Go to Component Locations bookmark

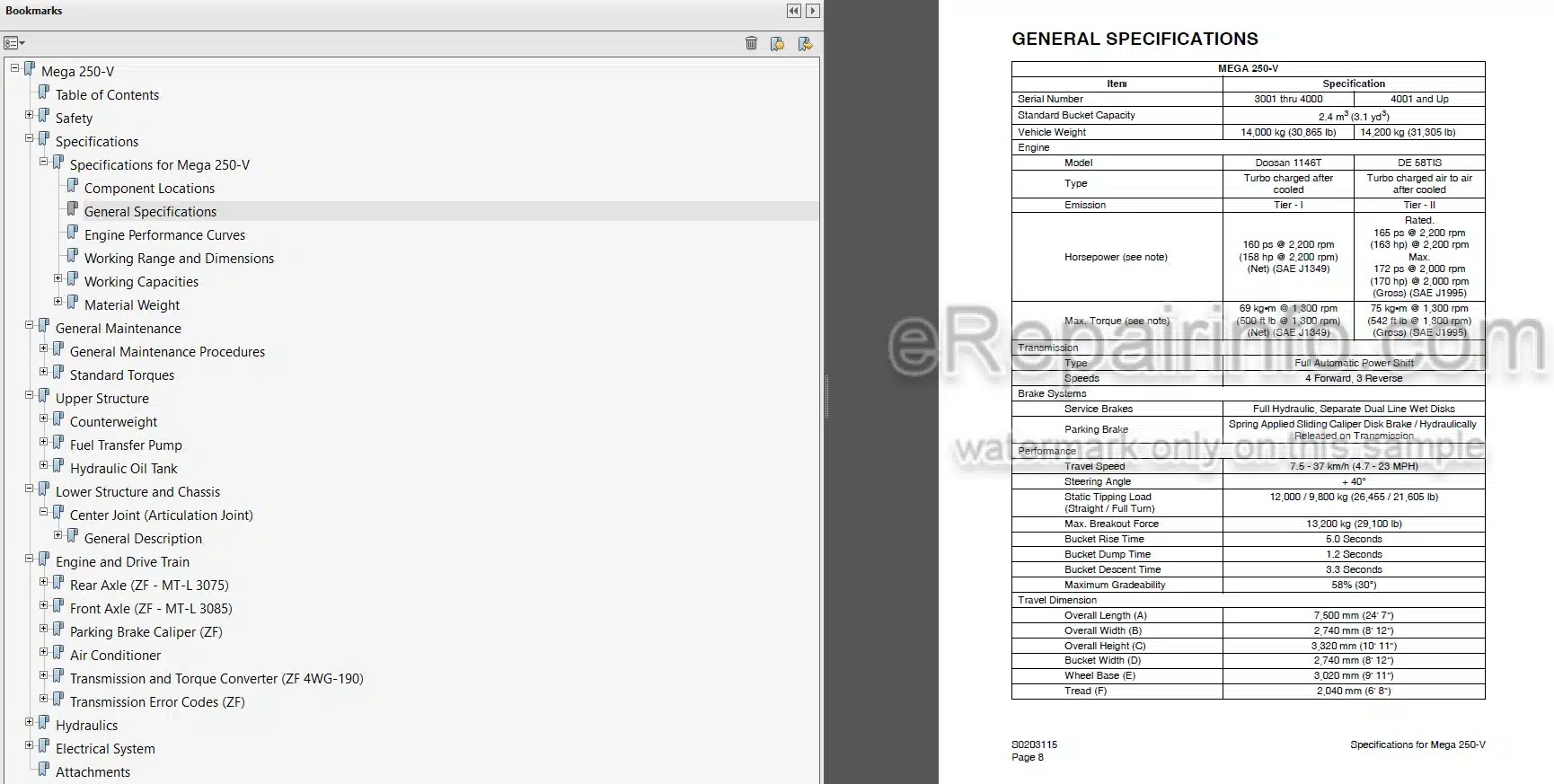click(149, 189)
